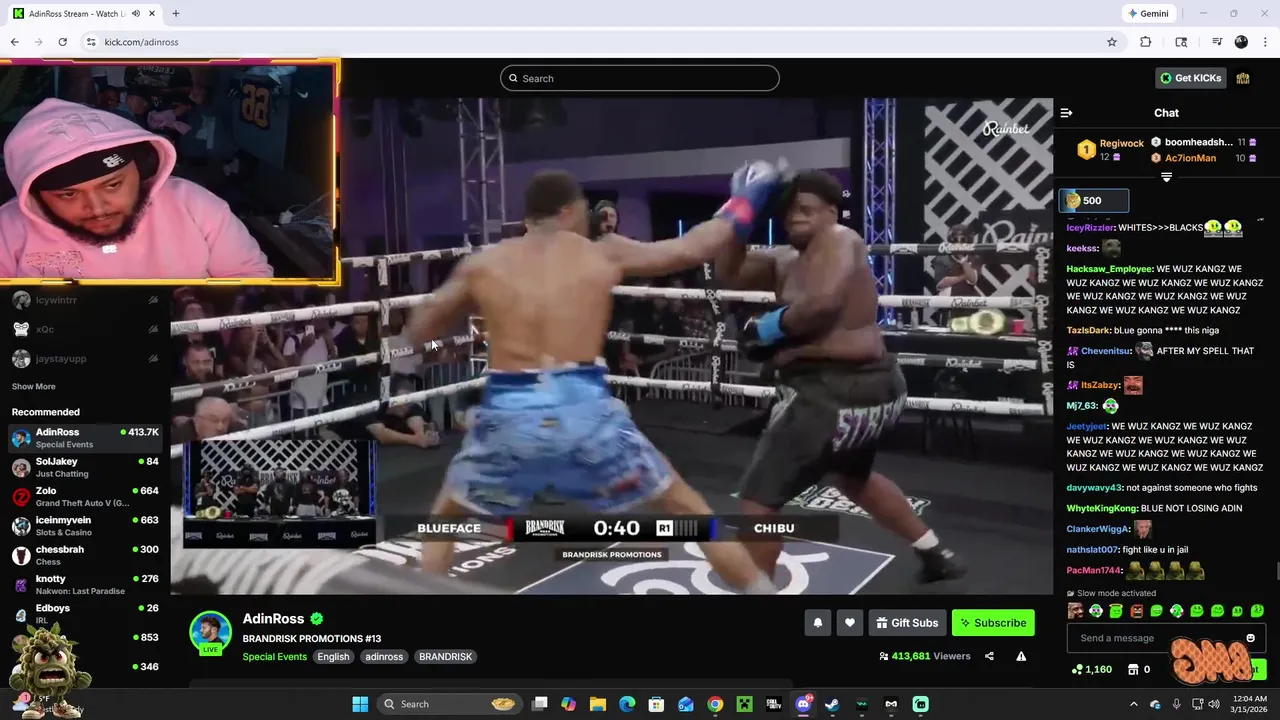1280x720 pixels.
Task: Open Steam from the taskbar
Action: coord(832,704)
